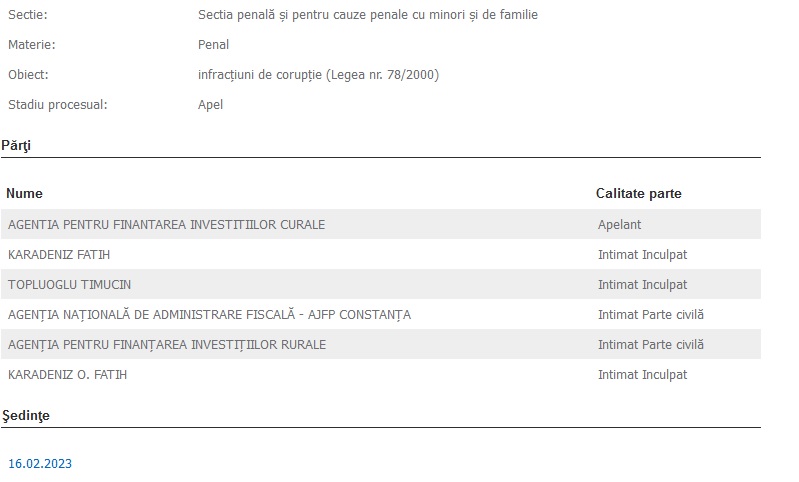Click the Calitate parte column header
The image size is (799, 482).
(x=639, y=194)
